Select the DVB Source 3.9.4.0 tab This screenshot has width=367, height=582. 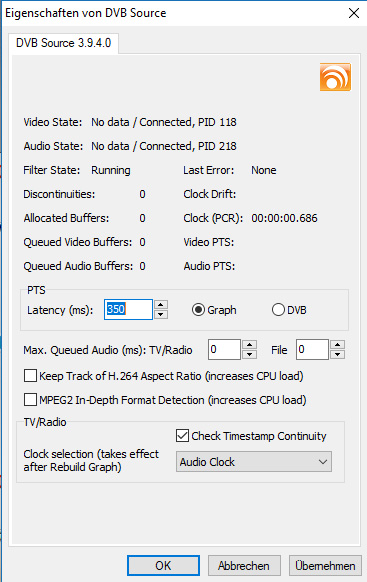click(x=63, y=43)
